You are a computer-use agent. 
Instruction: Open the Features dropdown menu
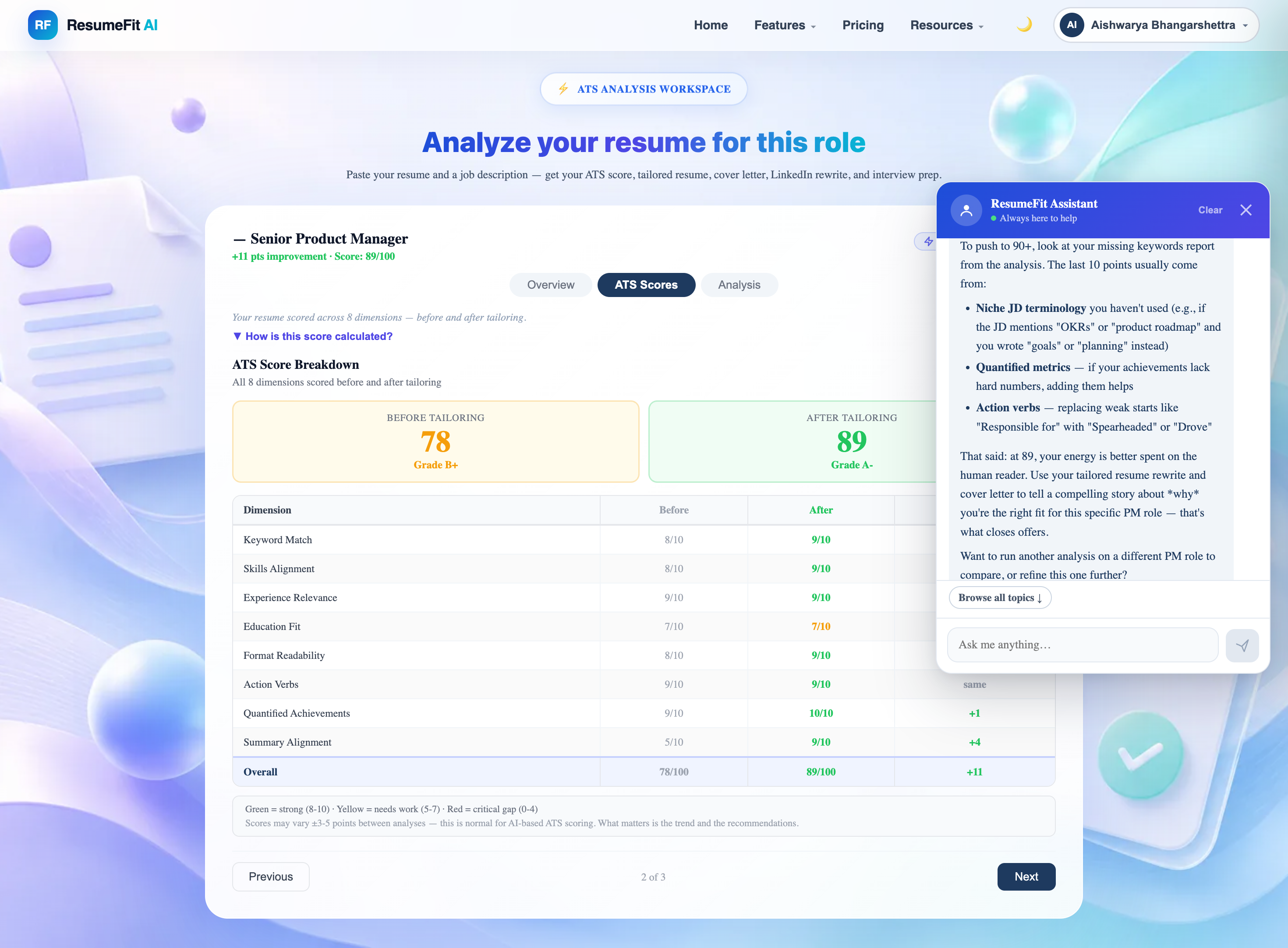point(784,25)
